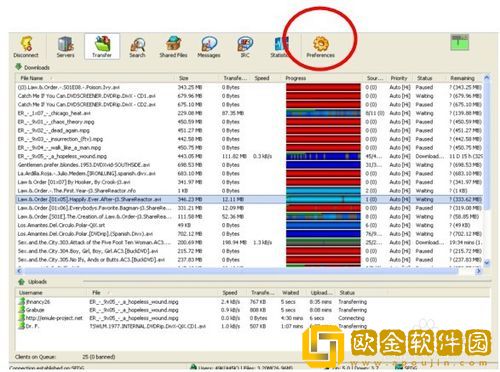The width and height of the screenshot is (500, 372).
Task: Open the Statistics toolbar icon
Action: click(x=280, y=47)
